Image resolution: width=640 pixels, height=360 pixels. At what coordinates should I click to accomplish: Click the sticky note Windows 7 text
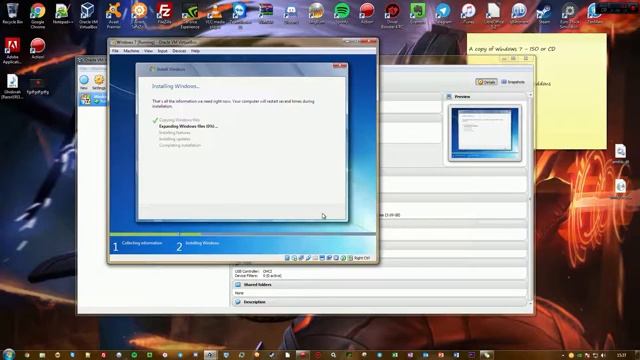click(512, 49)
